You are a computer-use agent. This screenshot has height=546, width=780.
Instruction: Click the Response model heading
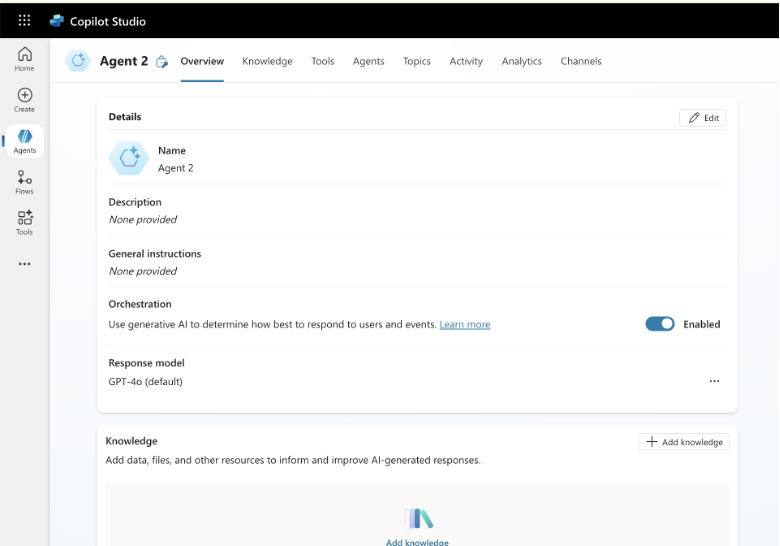pyautogui.click(x=146, y=363)
